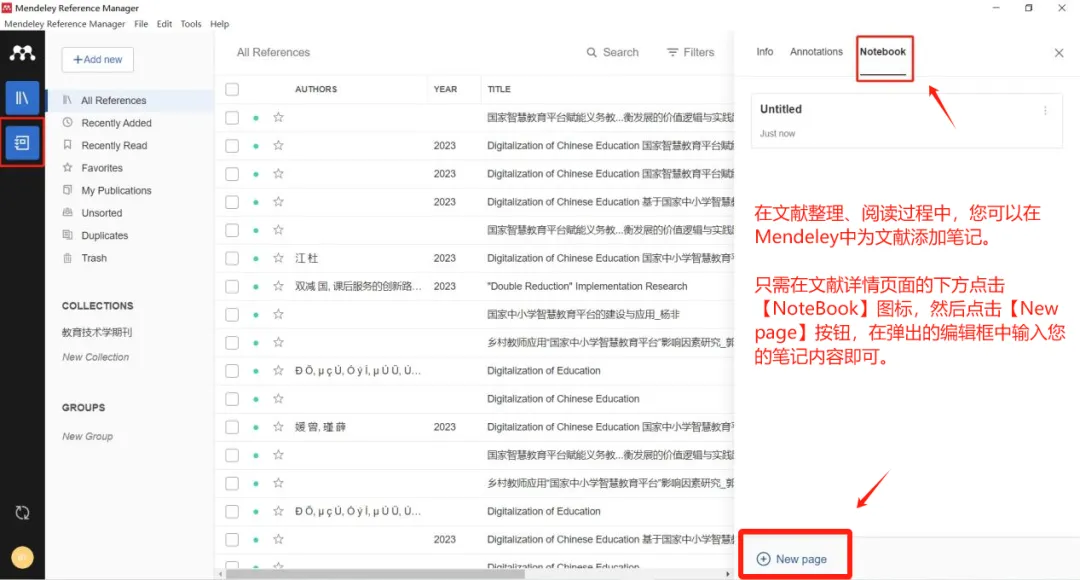
Task: Open the Filters control
Action: 690,52
